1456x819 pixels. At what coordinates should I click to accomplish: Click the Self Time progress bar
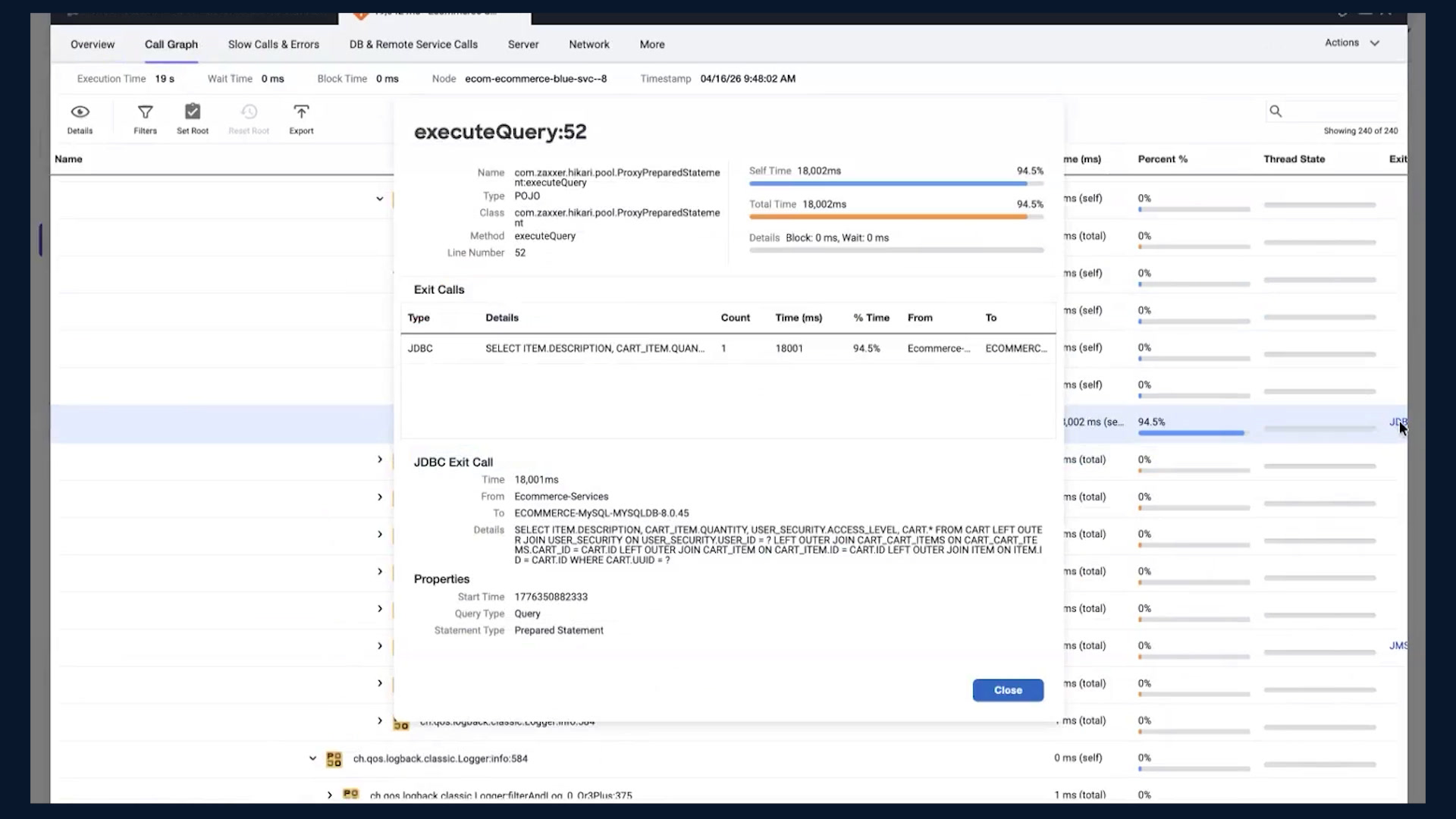pyautogui.click(x=896, y=184)
